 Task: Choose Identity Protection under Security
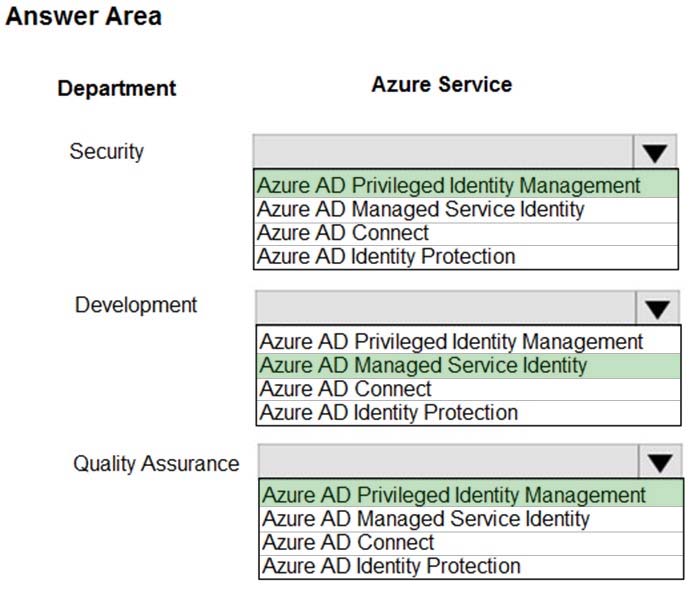tap(466, 257)
